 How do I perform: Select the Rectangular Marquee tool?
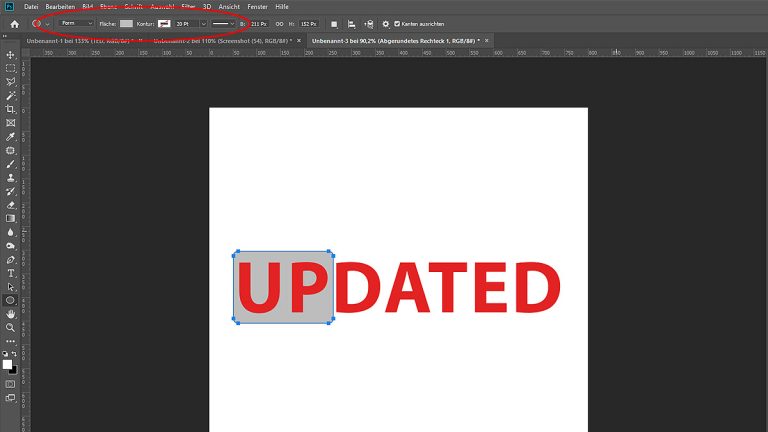10,69
